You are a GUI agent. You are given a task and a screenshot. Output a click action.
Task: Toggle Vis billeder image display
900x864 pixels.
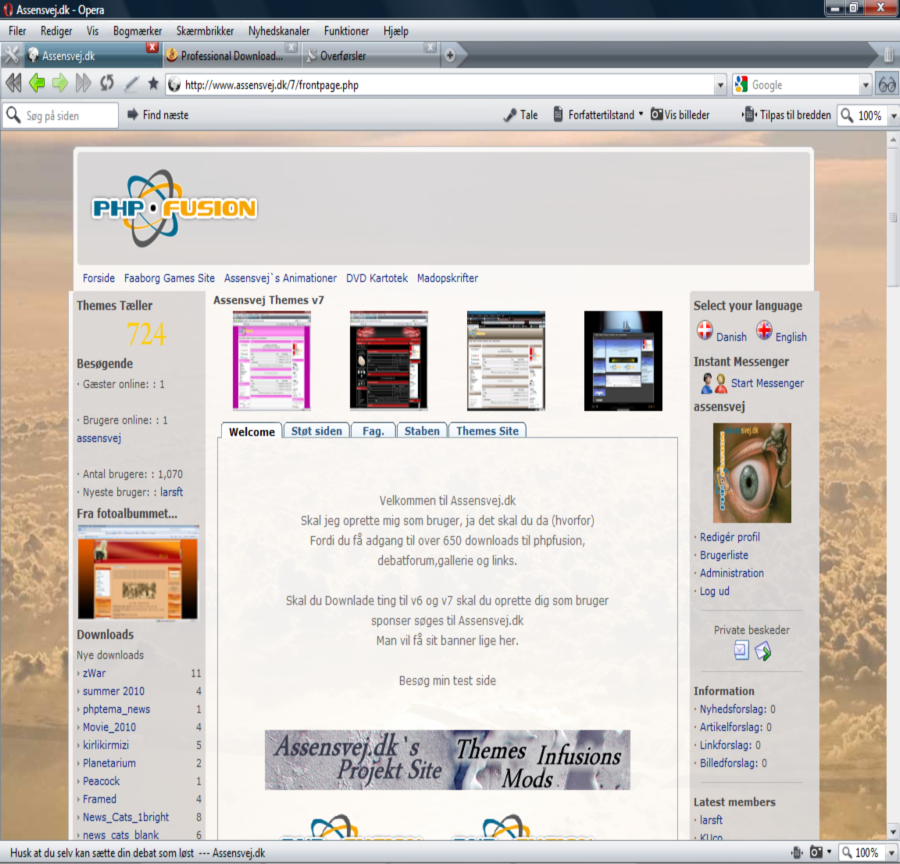click(x=680, y=115)
